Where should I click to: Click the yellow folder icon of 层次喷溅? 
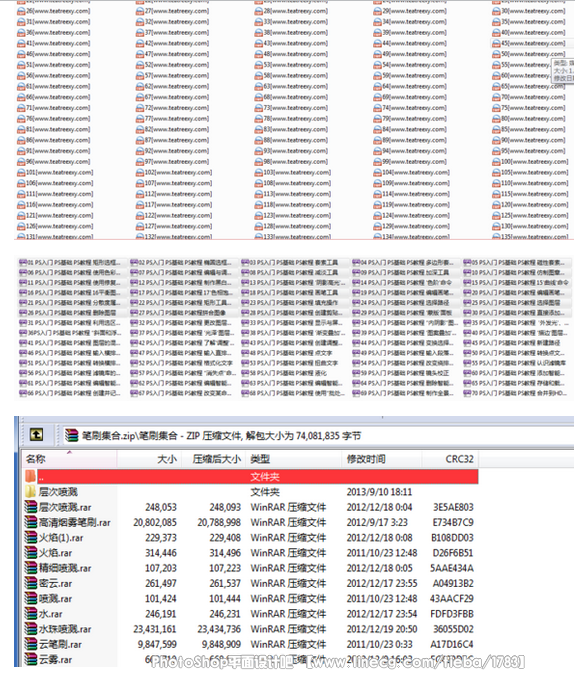click(30, 491)
